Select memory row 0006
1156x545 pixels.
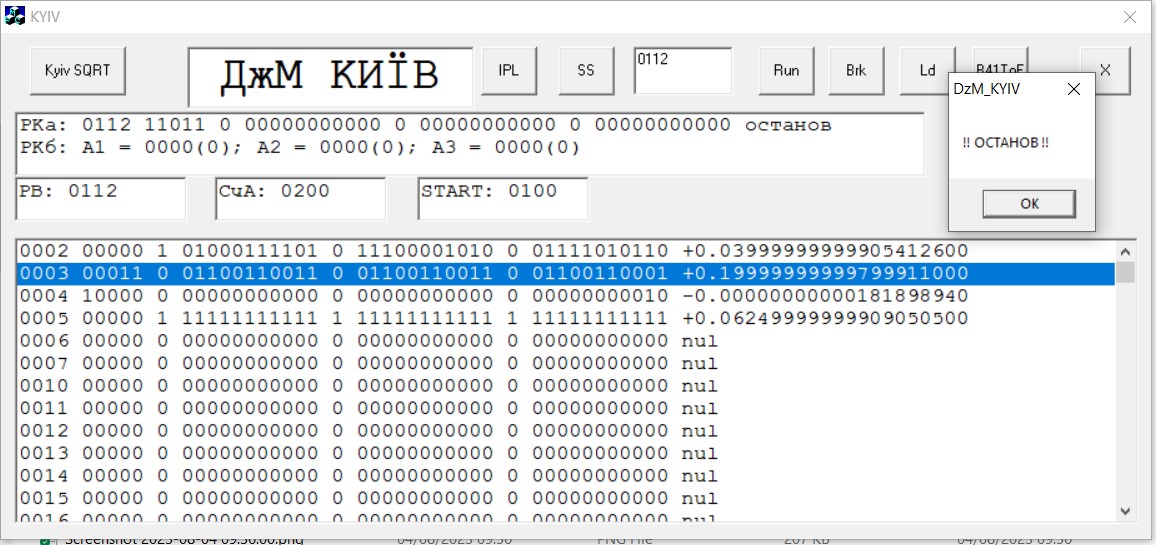pos(565,341)
